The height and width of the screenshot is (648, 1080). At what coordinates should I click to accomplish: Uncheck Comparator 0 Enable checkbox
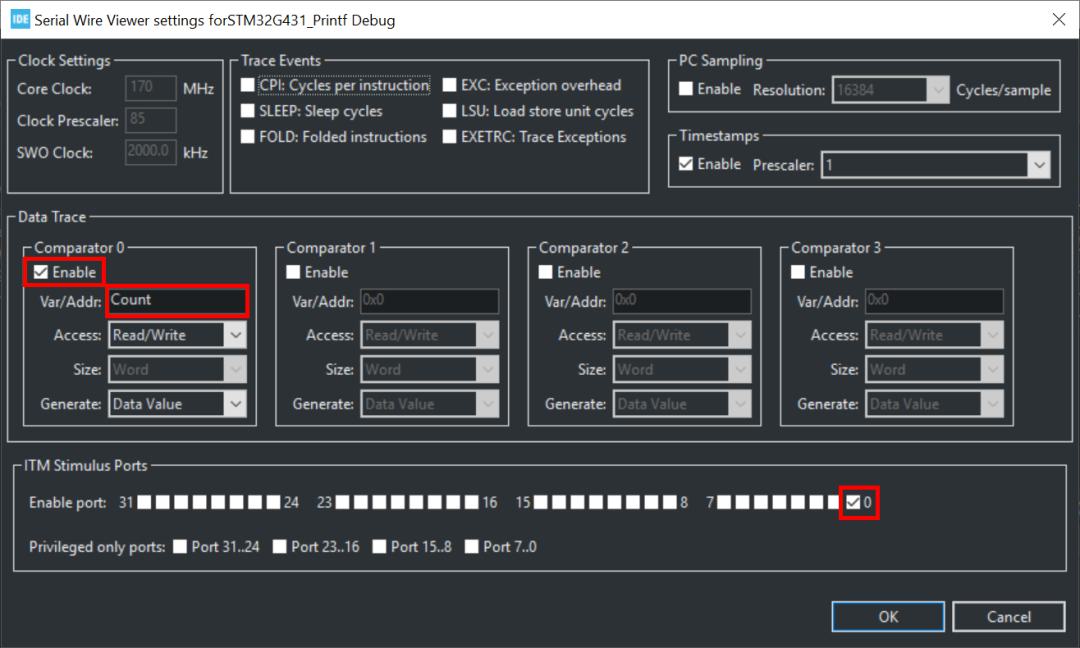pyautogui.click(x=41, y=272)
